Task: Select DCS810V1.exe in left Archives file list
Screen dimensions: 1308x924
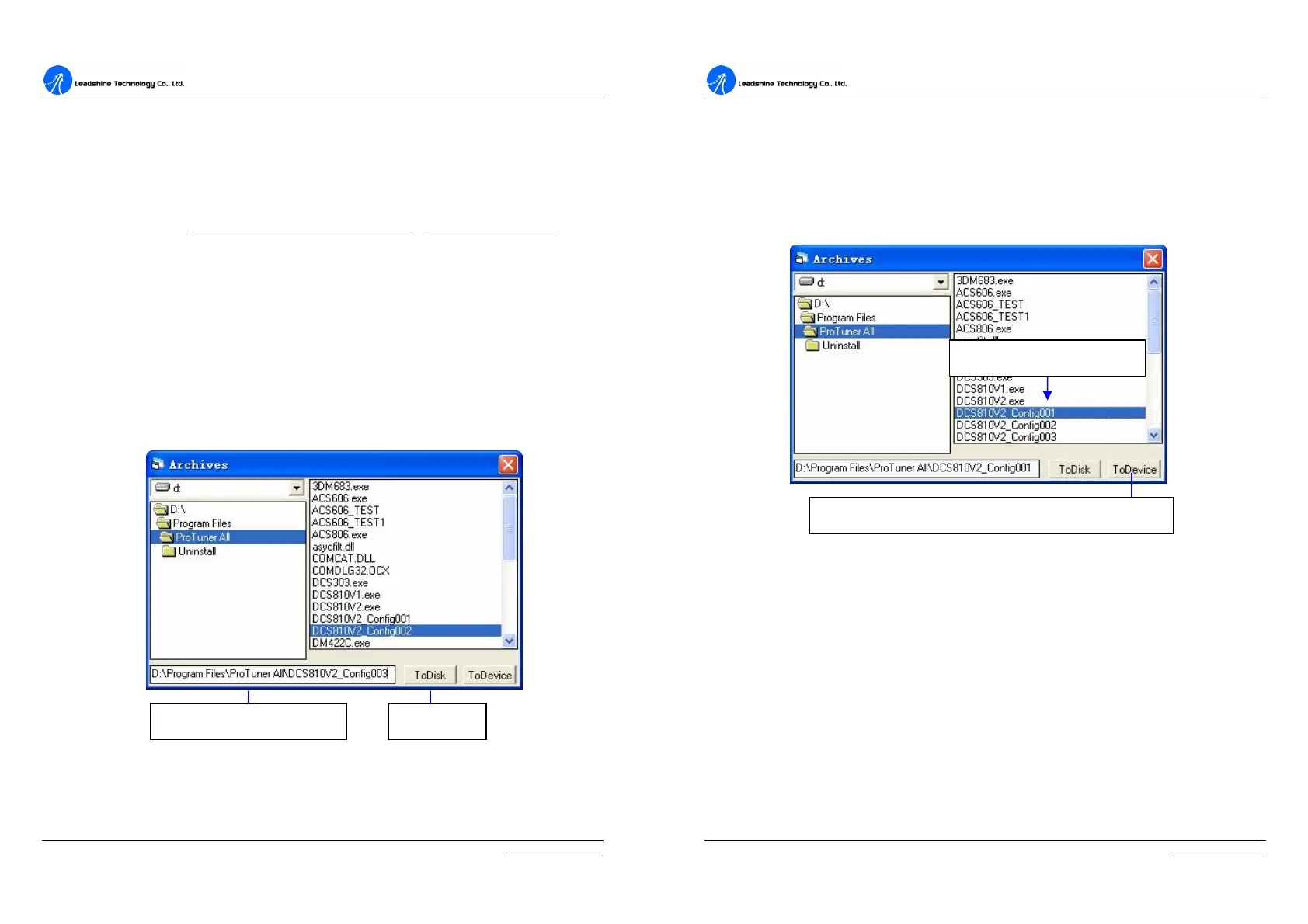Action: point(346,595)
